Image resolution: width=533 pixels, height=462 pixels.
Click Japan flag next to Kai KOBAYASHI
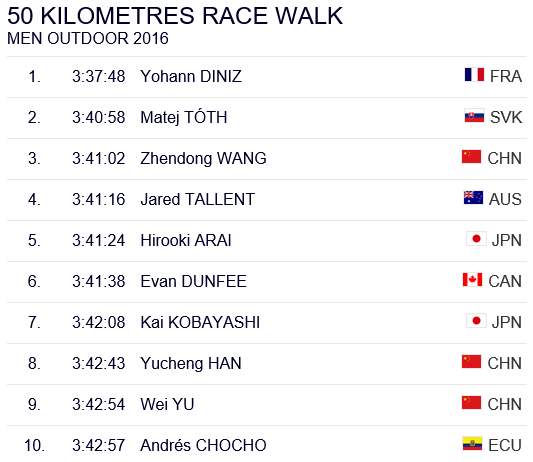pyautogui.click(x=476, y=321)
